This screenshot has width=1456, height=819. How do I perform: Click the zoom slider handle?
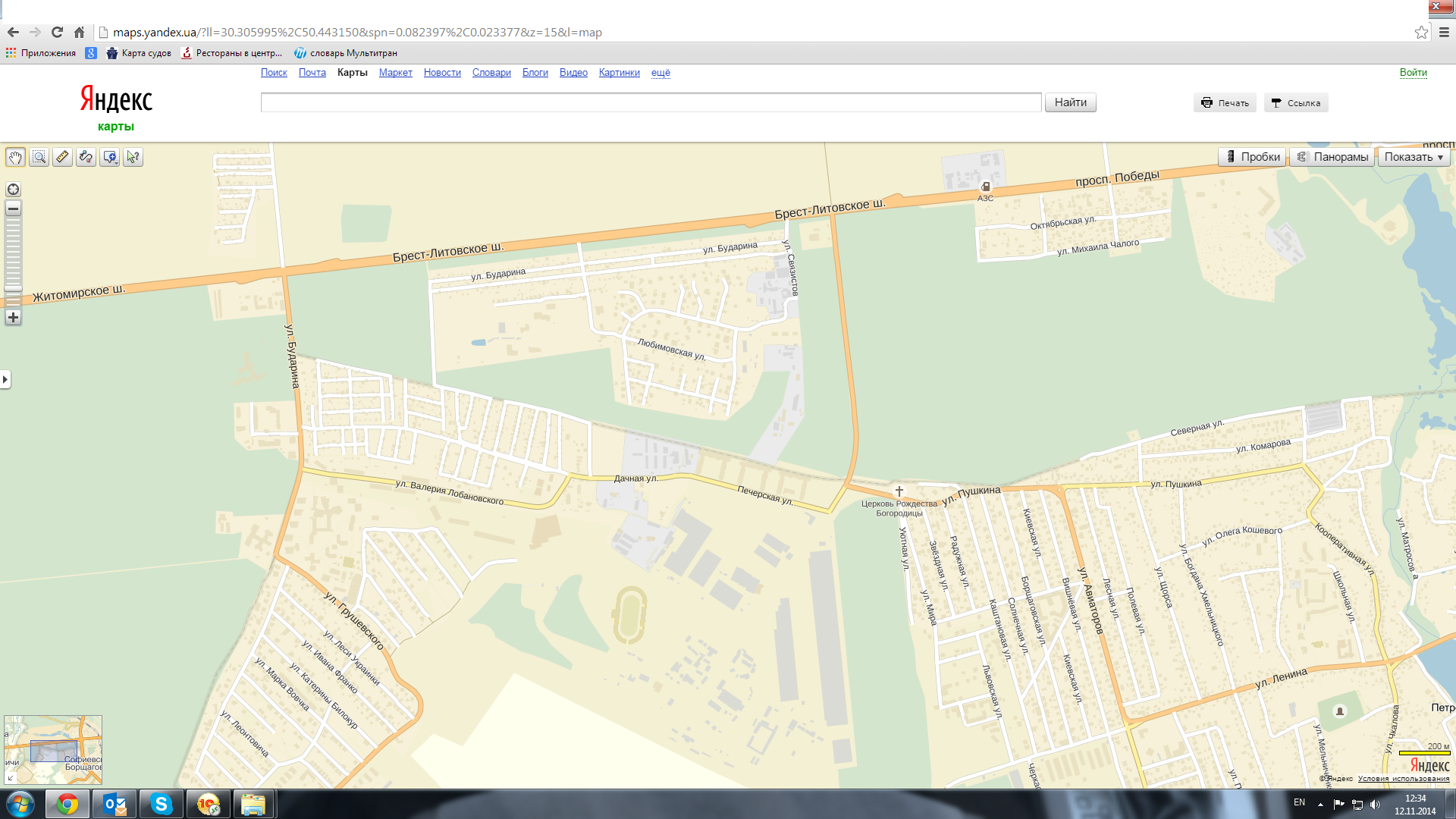13,289
